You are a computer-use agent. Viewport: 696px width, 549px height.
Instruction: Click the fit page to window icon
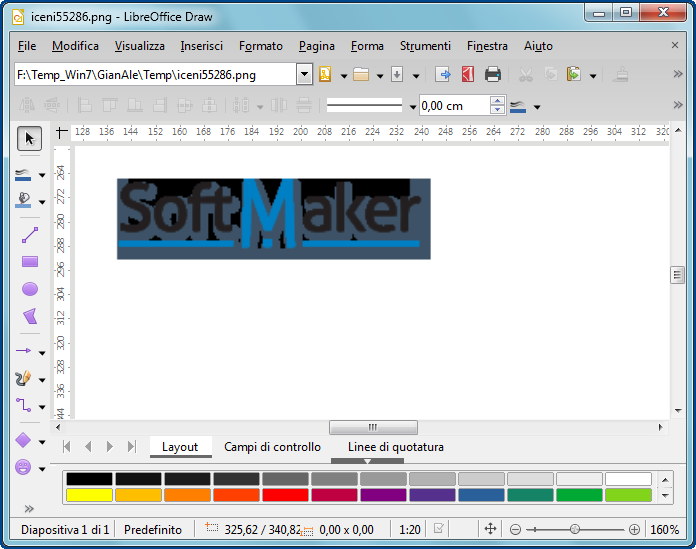pyautogui.click(x=490, y=529)
